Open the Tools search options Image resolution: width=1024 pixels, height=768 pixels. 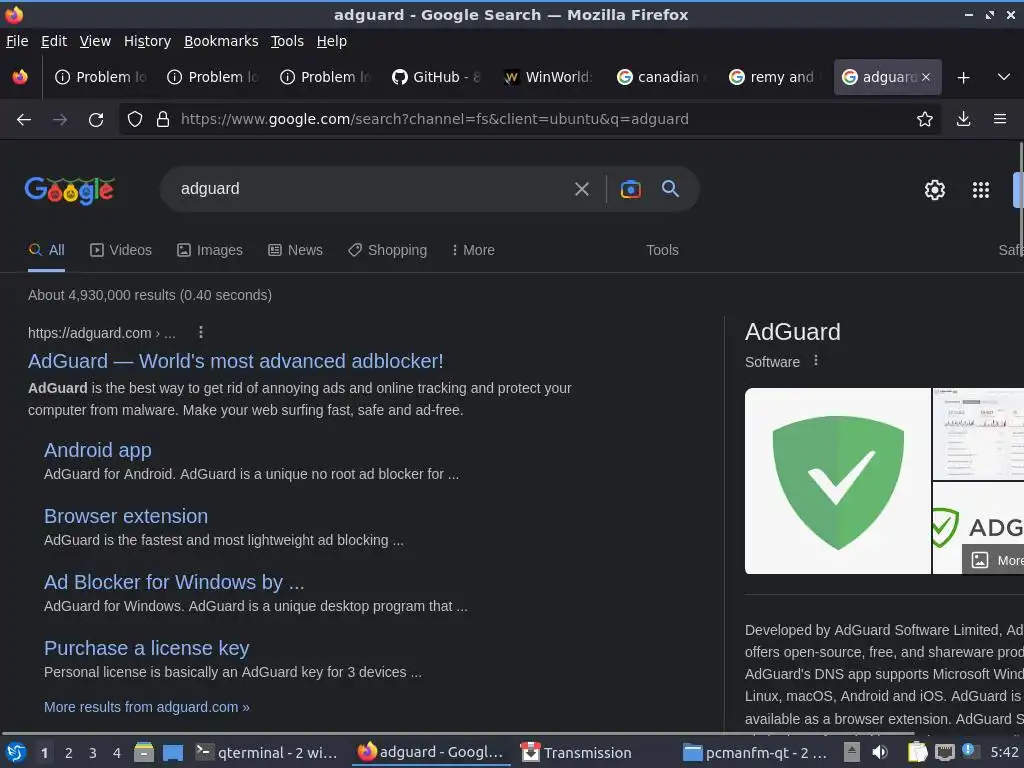(x=662, y=250)
